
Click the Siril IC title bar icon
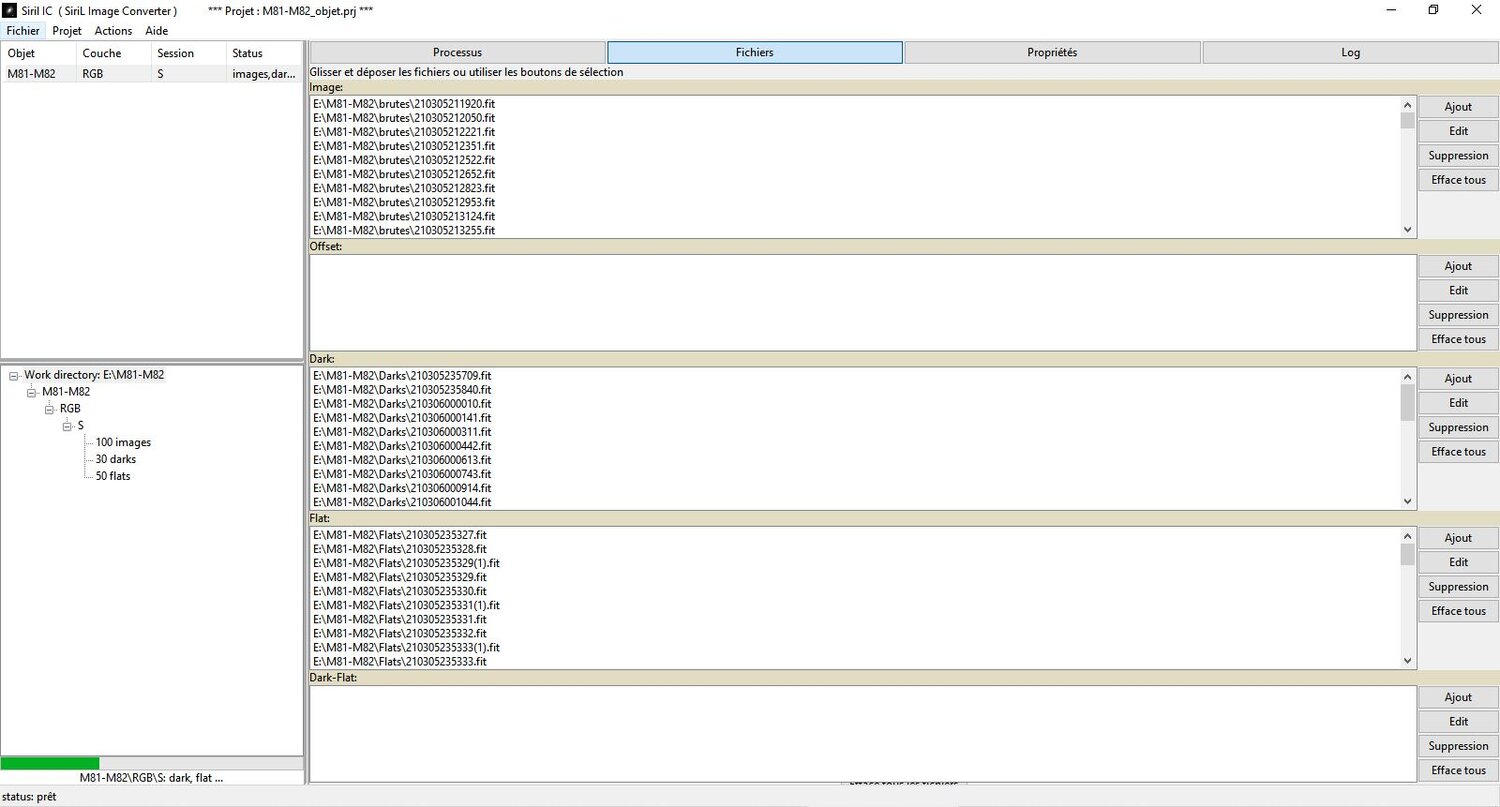coord(11,10)
